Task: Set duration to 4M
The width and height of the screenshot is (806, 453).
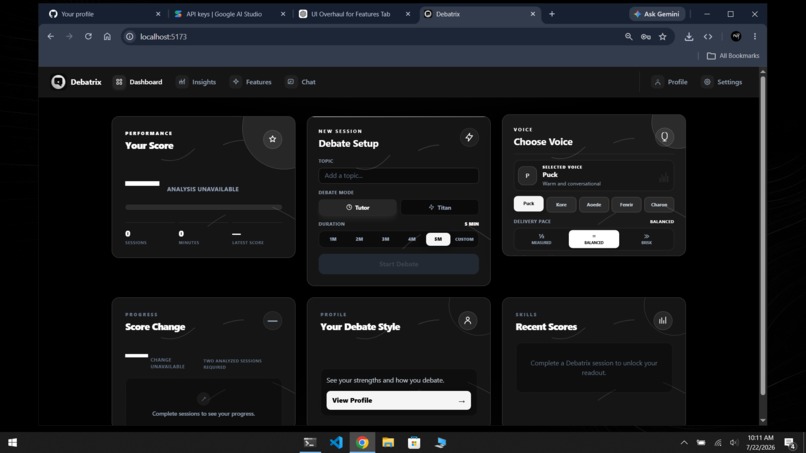Action: point(411,239)
